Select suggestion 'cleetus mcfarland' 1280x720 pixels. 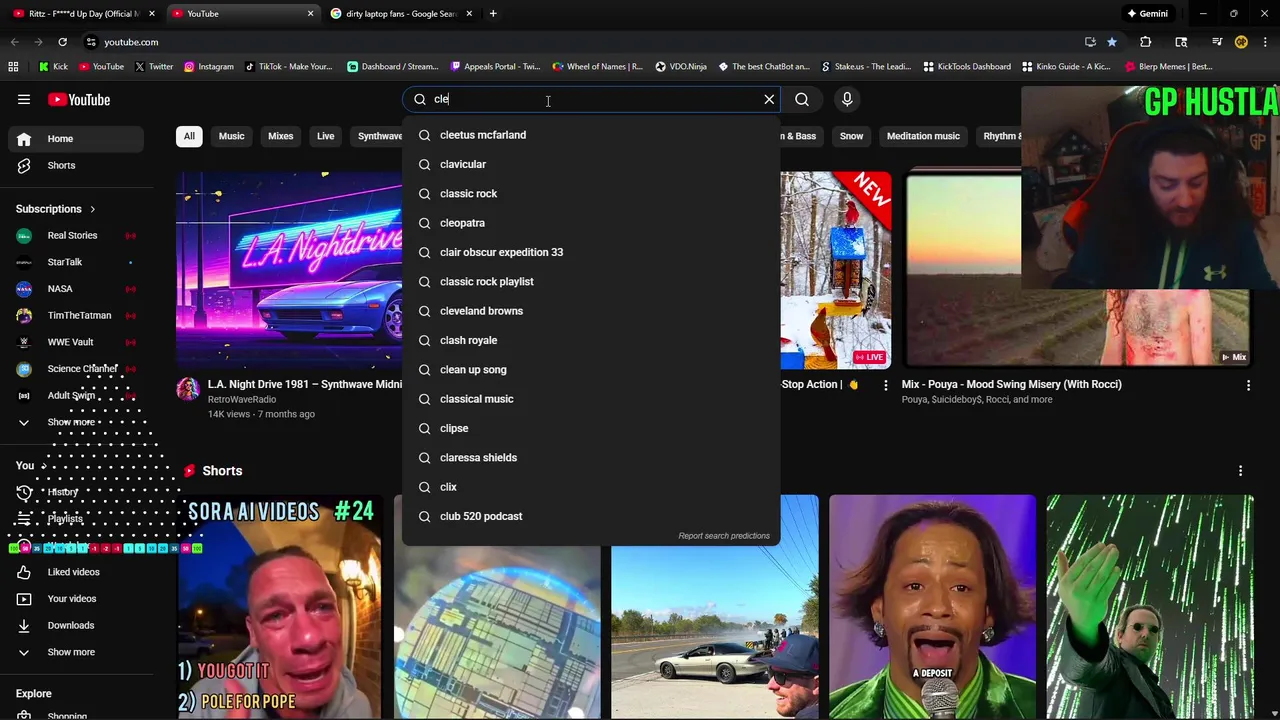point(591,135)
